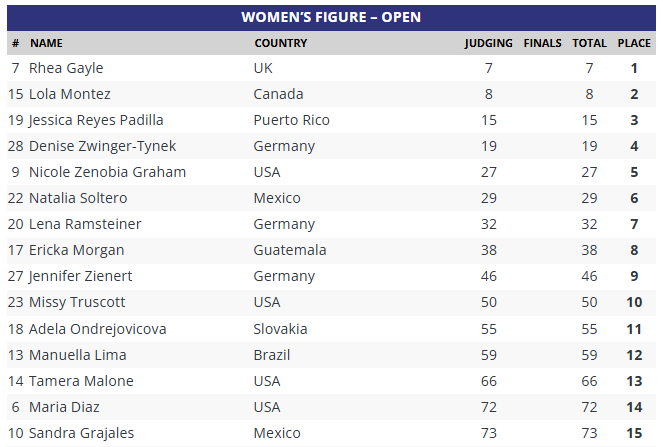Click Jessica Reyes Padilla's name
663x447 pixels.
tap(96, 120)
